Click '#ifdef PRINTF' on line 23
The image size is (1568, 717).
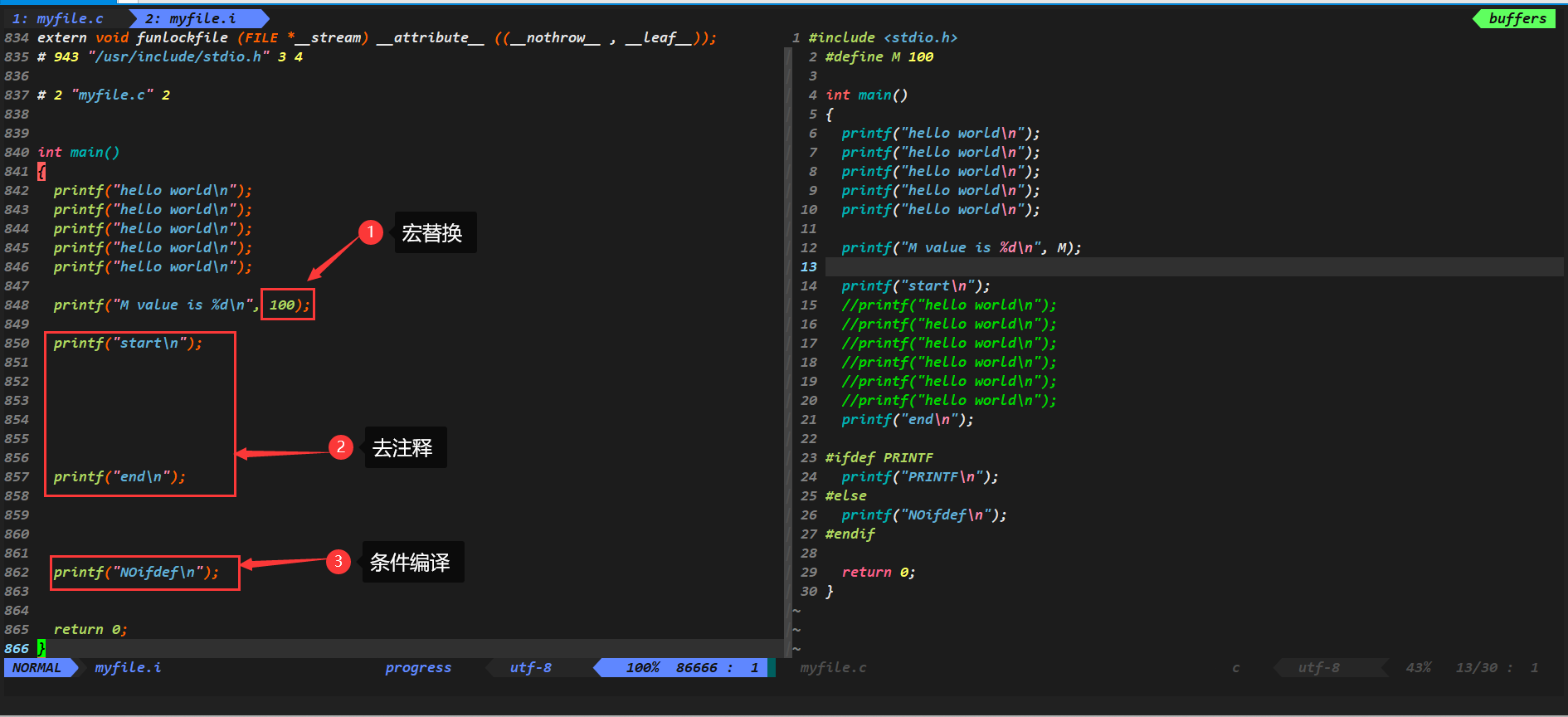click(879, 458)
